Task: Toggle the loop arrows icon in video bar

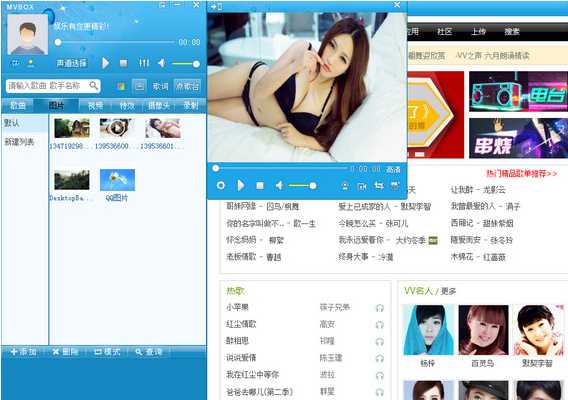Action: click(379, 186)
